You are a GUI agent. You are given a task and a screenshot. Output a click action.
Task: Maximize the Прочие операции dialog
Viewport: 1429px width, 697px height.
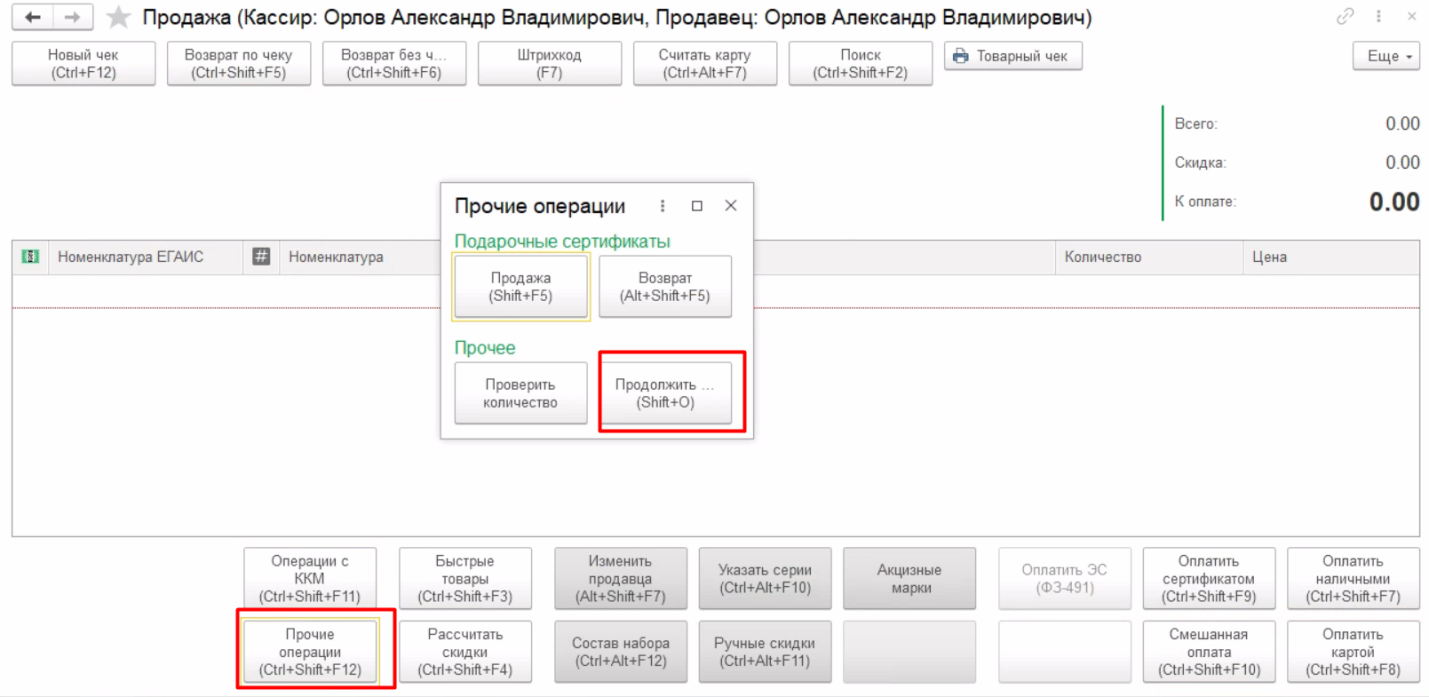click(x=697, y=206)
